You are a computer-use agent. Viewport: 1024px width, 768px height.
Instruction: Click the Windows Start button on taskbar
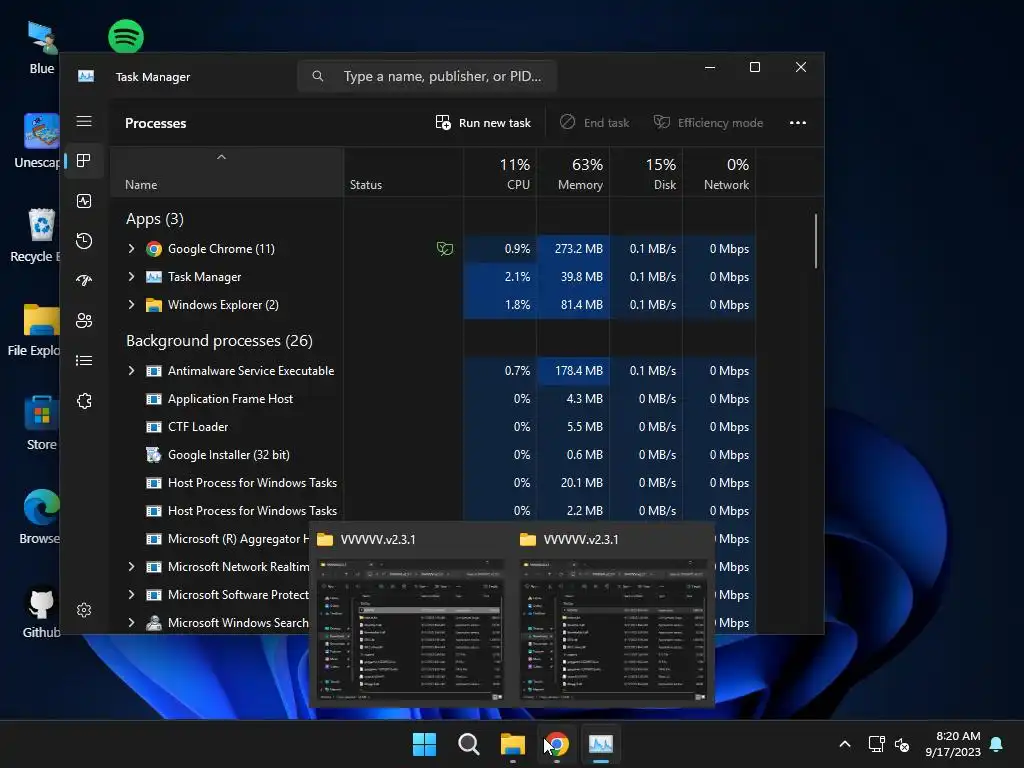(x=424, y=744)
